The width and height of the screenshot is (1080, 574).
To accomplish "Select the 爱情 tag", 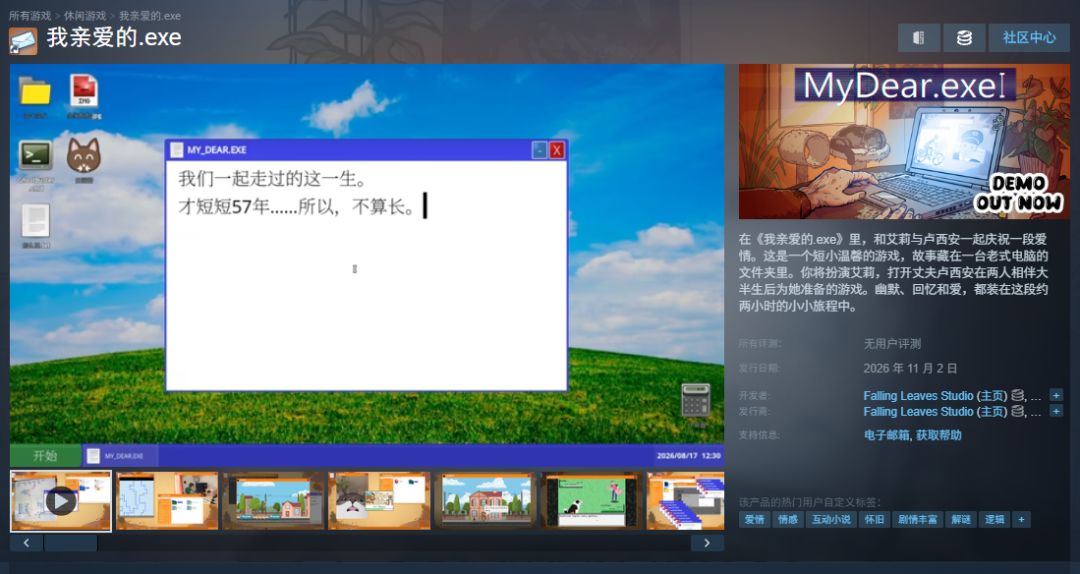I will [754, 520].
